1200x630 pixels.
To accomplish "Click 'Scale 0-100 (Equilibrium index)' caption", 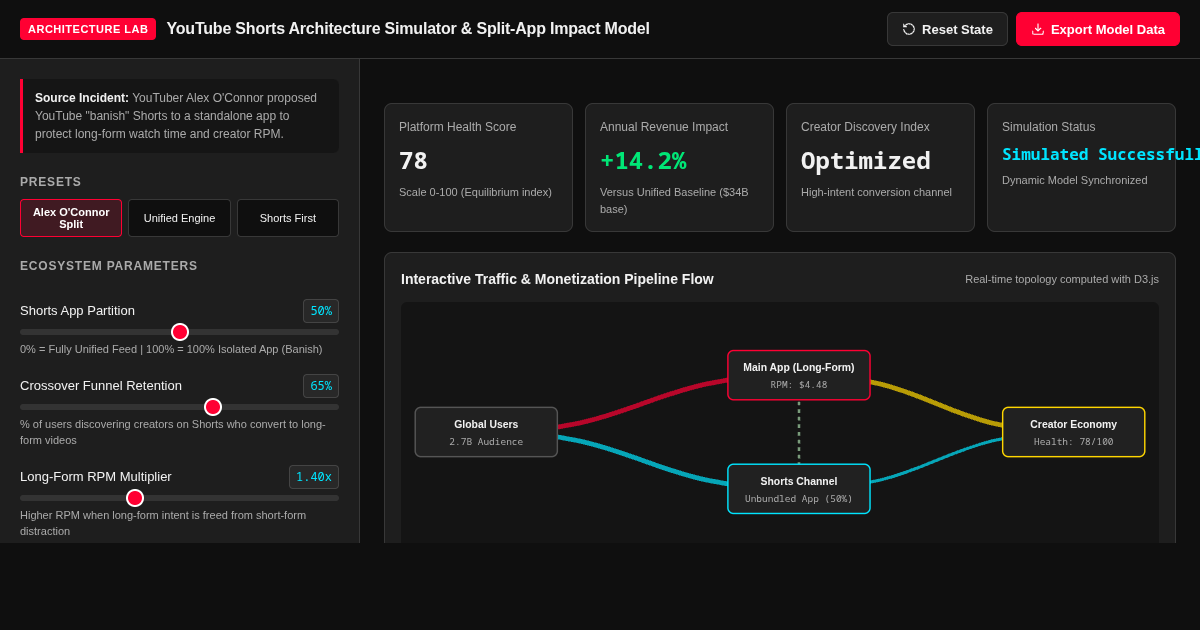I will [475, 192].
